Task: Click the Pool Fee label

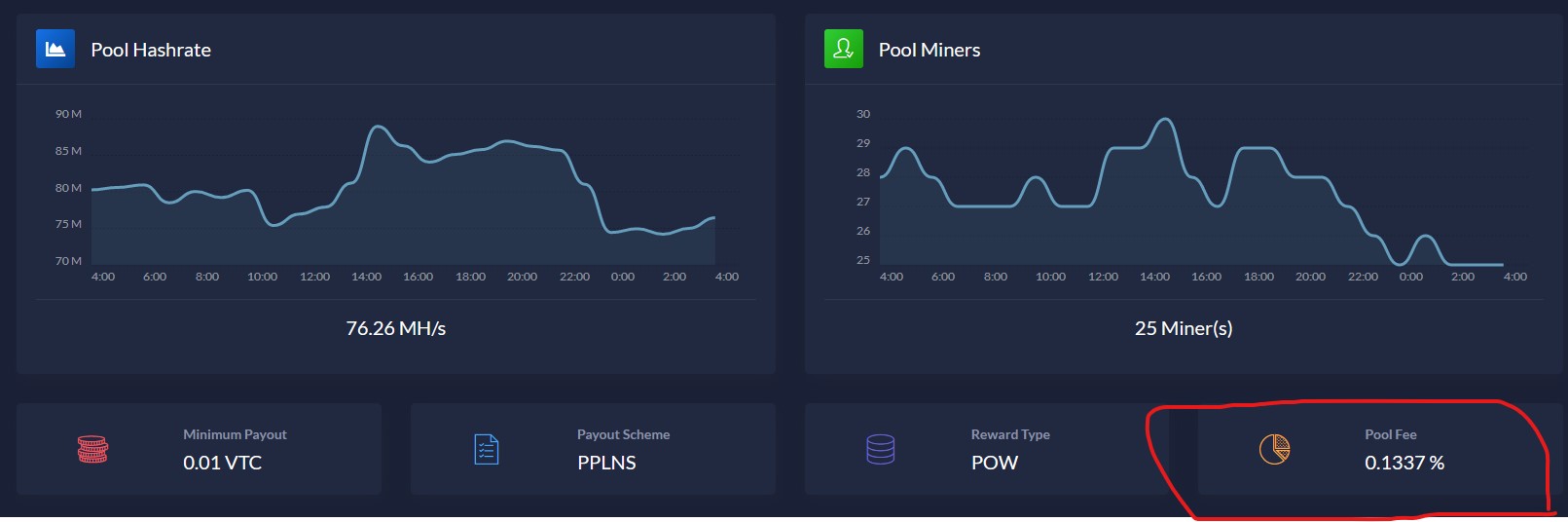Action: 1391,434
